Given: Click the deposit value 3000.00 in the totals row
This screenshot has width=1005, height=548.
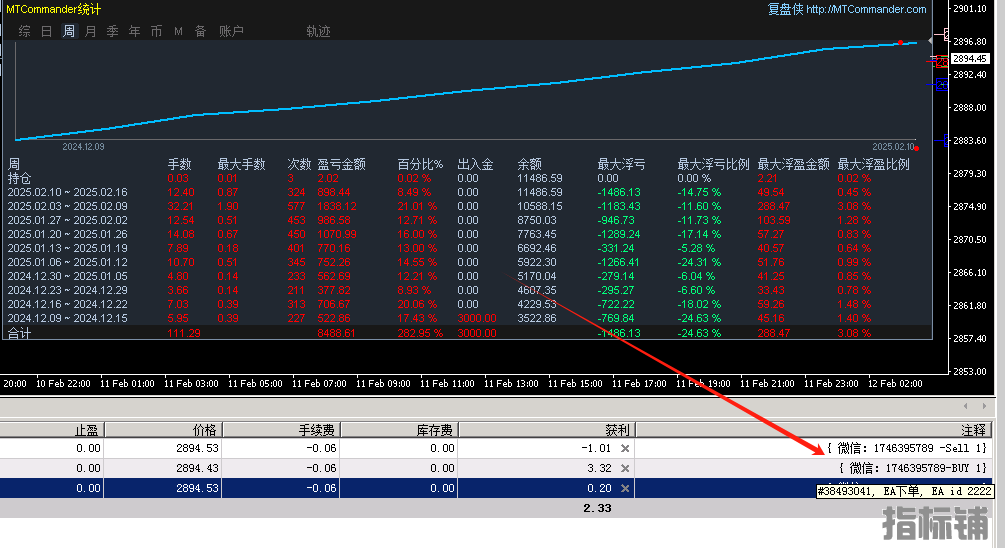Looking at the screenshot, I should click(477, 333).
